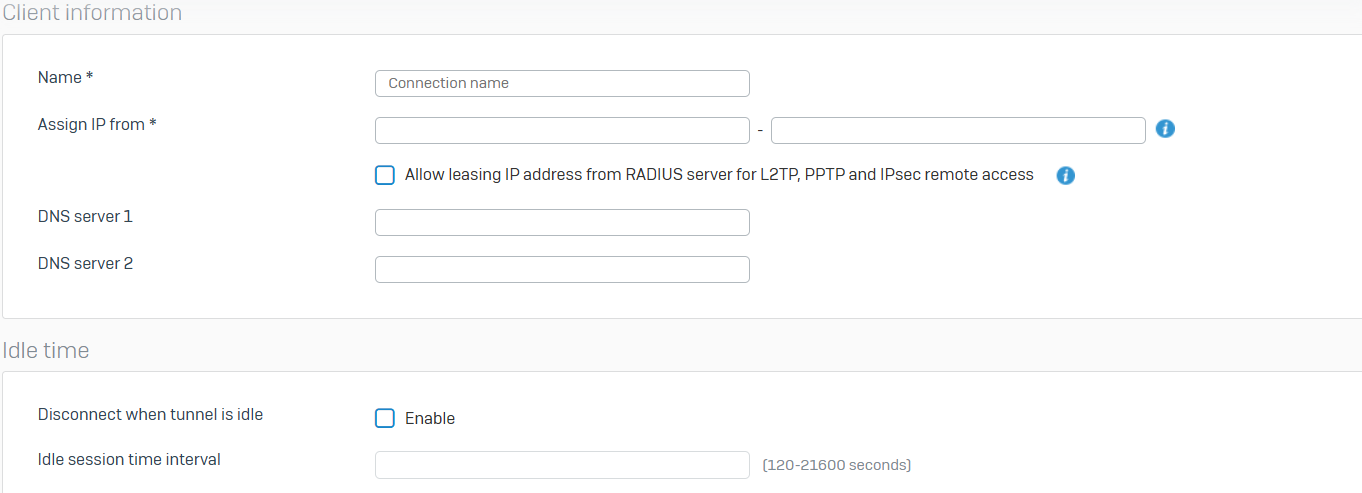Click the 'Idle session time interval' label
Viewport: 1362px width, 493px height.
[x=129, y=460]
